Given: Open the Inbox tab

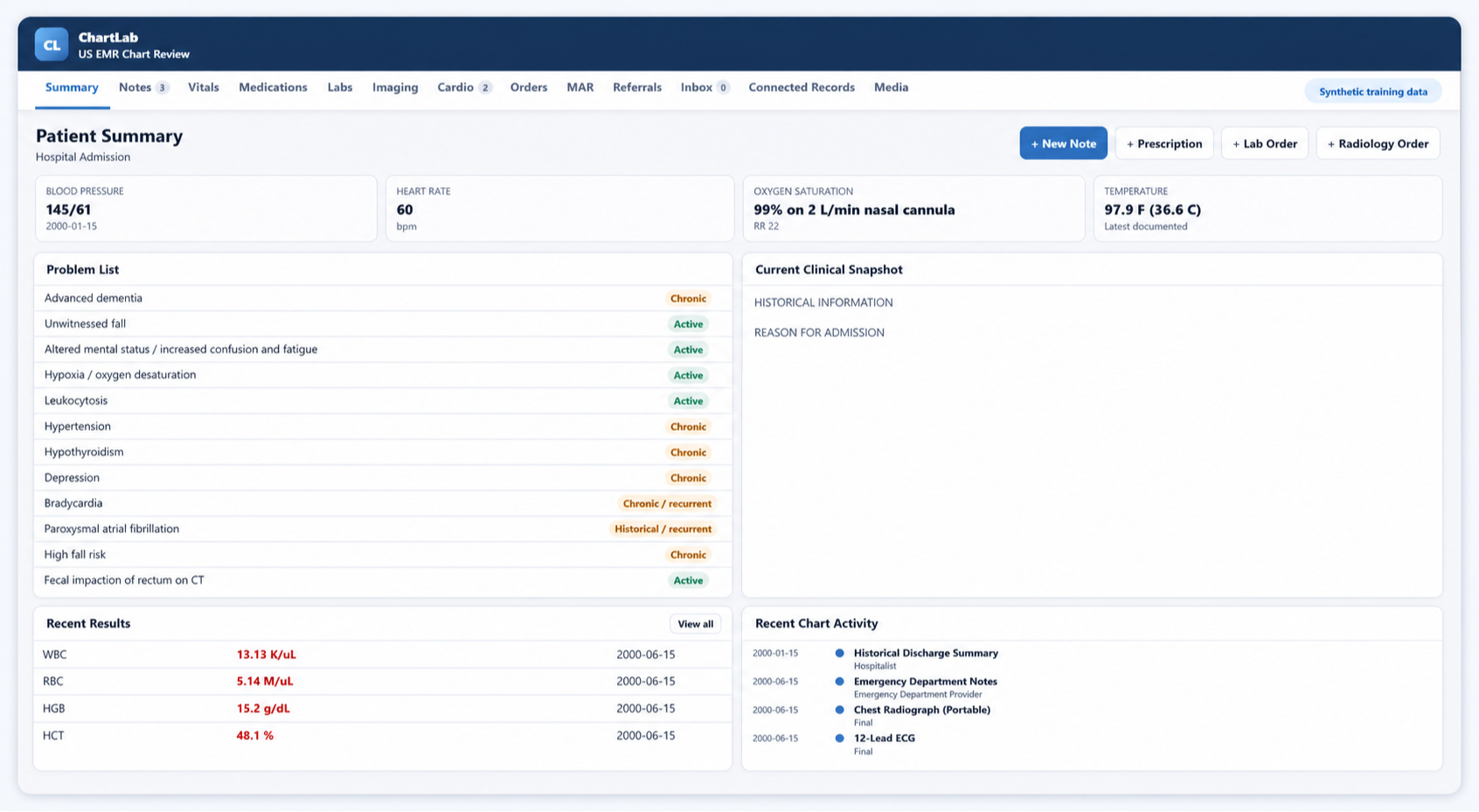Looking at the screenshot, I should 705,87.
